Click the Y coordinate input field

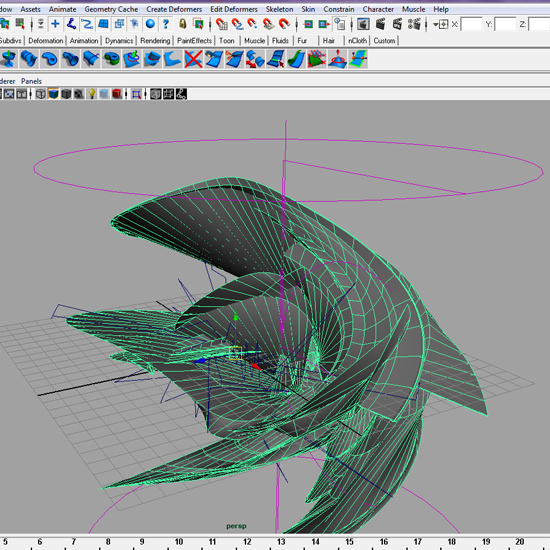point(505,25)
